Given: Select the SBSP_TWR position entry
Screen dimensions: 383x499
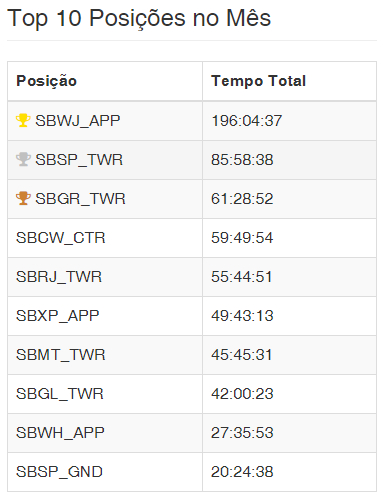Looking at the screenshot, I should [79, 160].
